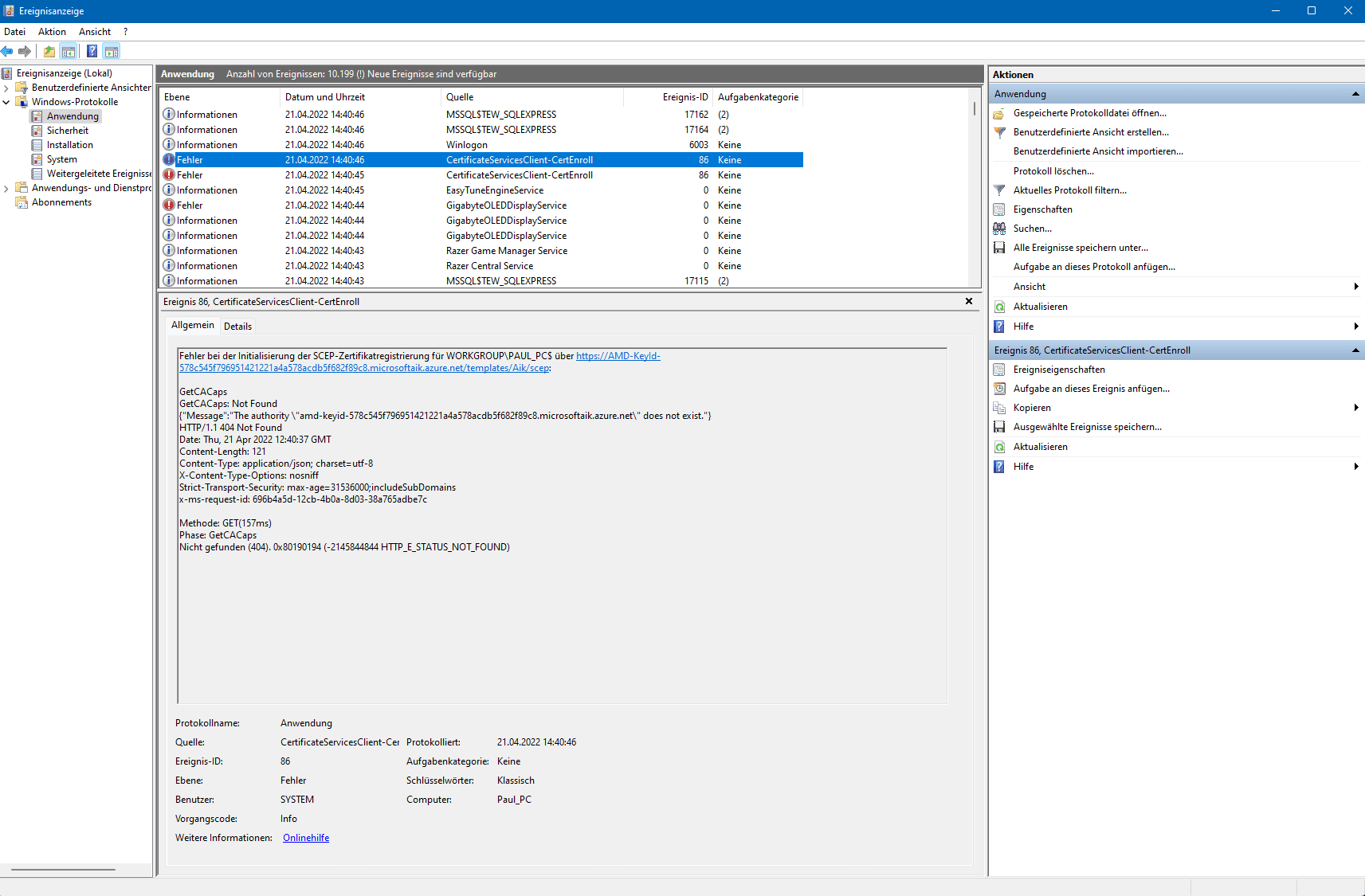Click the refresh icon under the Anwendung actions

(999, 307)
